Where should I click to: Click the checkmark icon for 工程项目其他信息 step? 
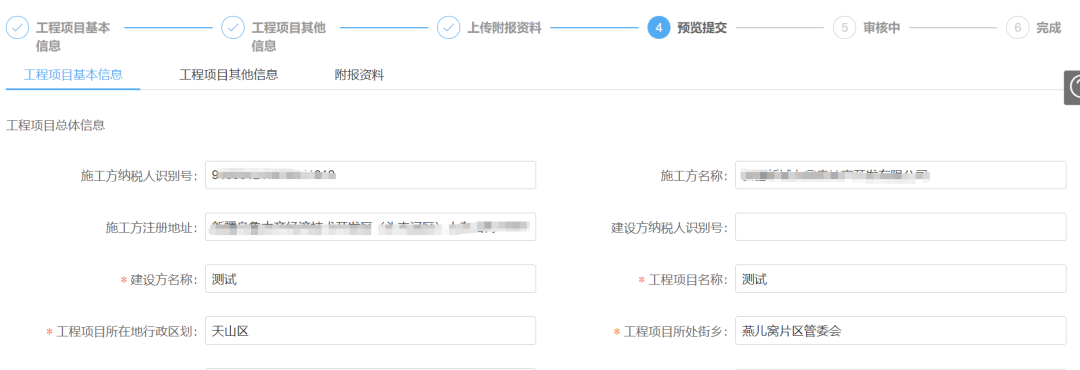pyautogui.click(x=233, y=28)
